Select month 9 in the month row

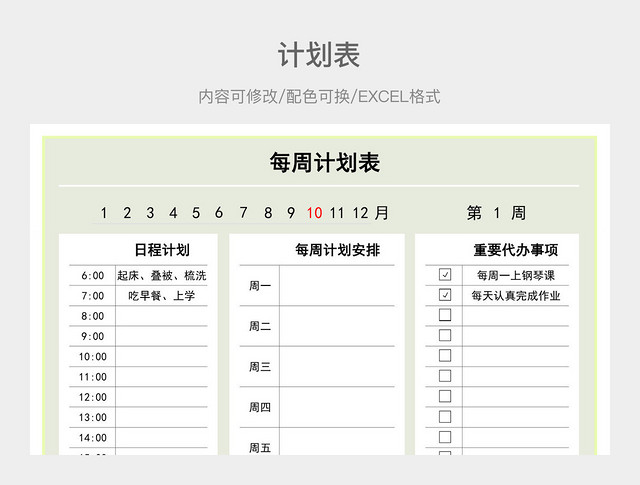coord(291,213)
